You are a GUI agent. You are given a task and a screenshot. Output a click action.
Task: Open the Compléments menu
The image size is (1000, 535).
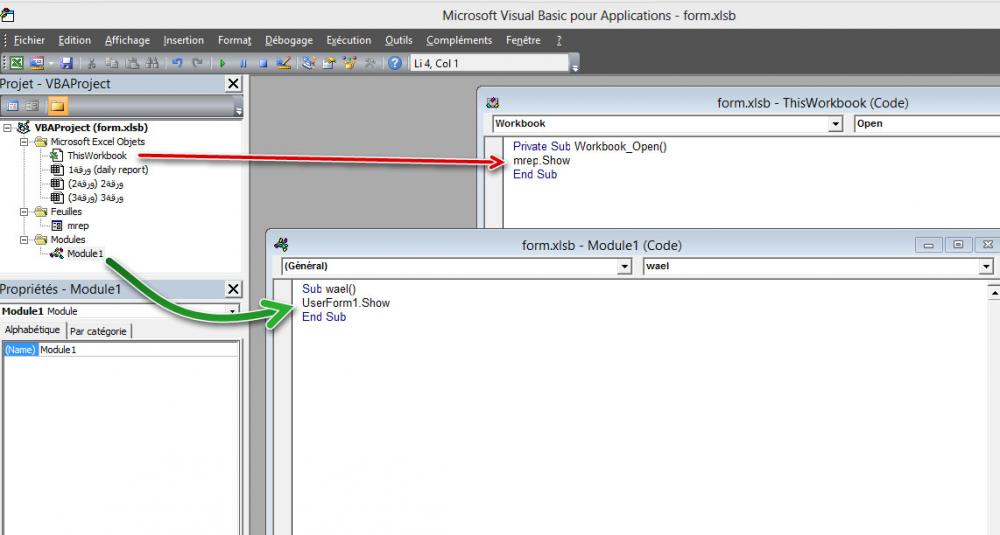coord(459,40)
